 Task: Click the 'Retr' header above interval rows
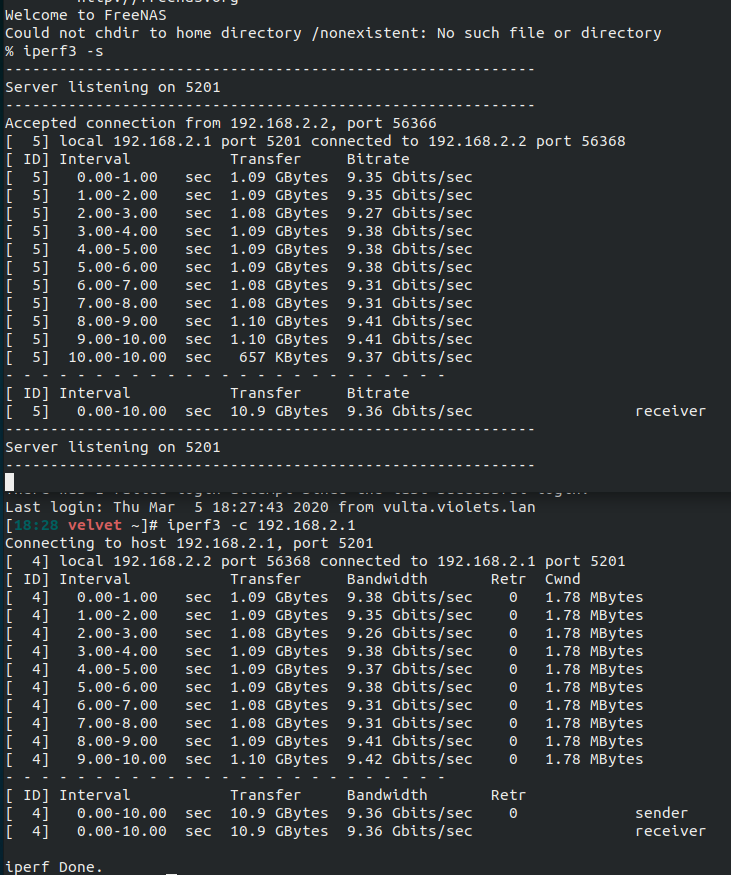point(508,579)
